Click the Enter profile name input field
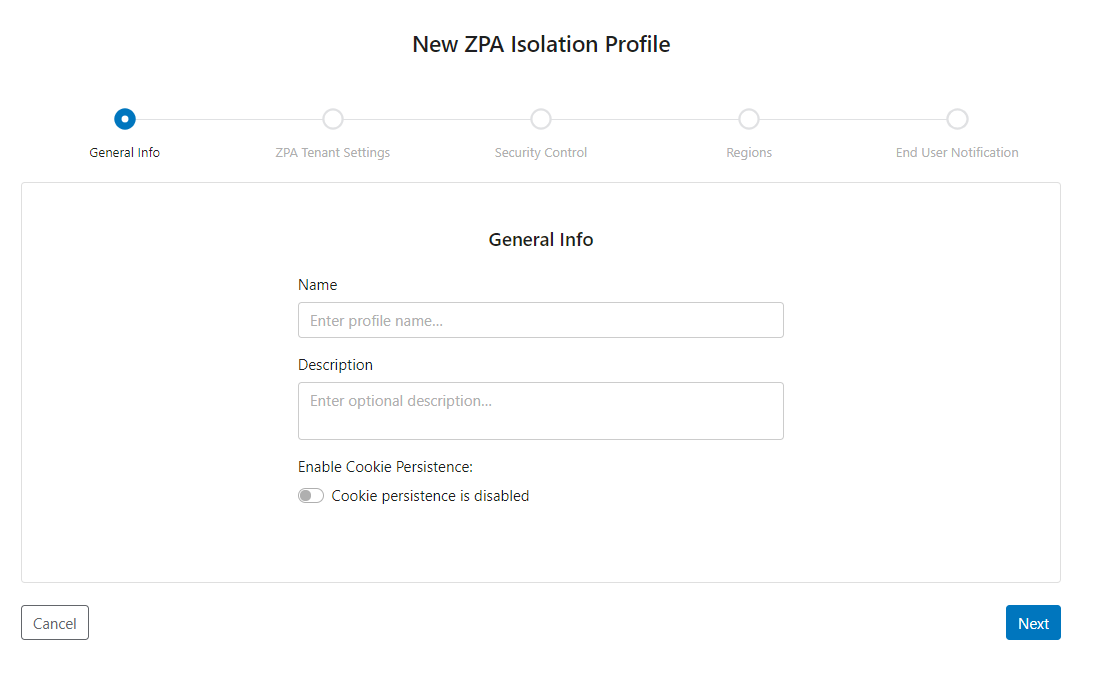Viewport: 1103px width, 673px height. click(x=540, y=319)
